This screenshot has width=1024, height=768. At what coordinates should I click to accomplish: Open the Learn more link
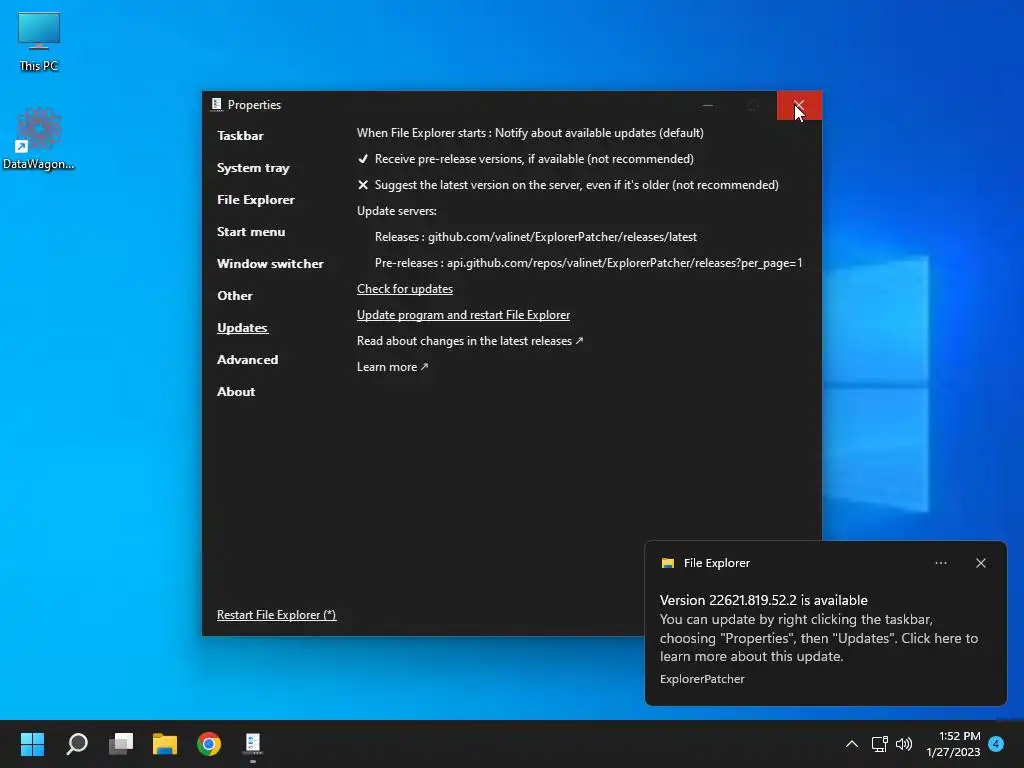[x=392, y=367]
